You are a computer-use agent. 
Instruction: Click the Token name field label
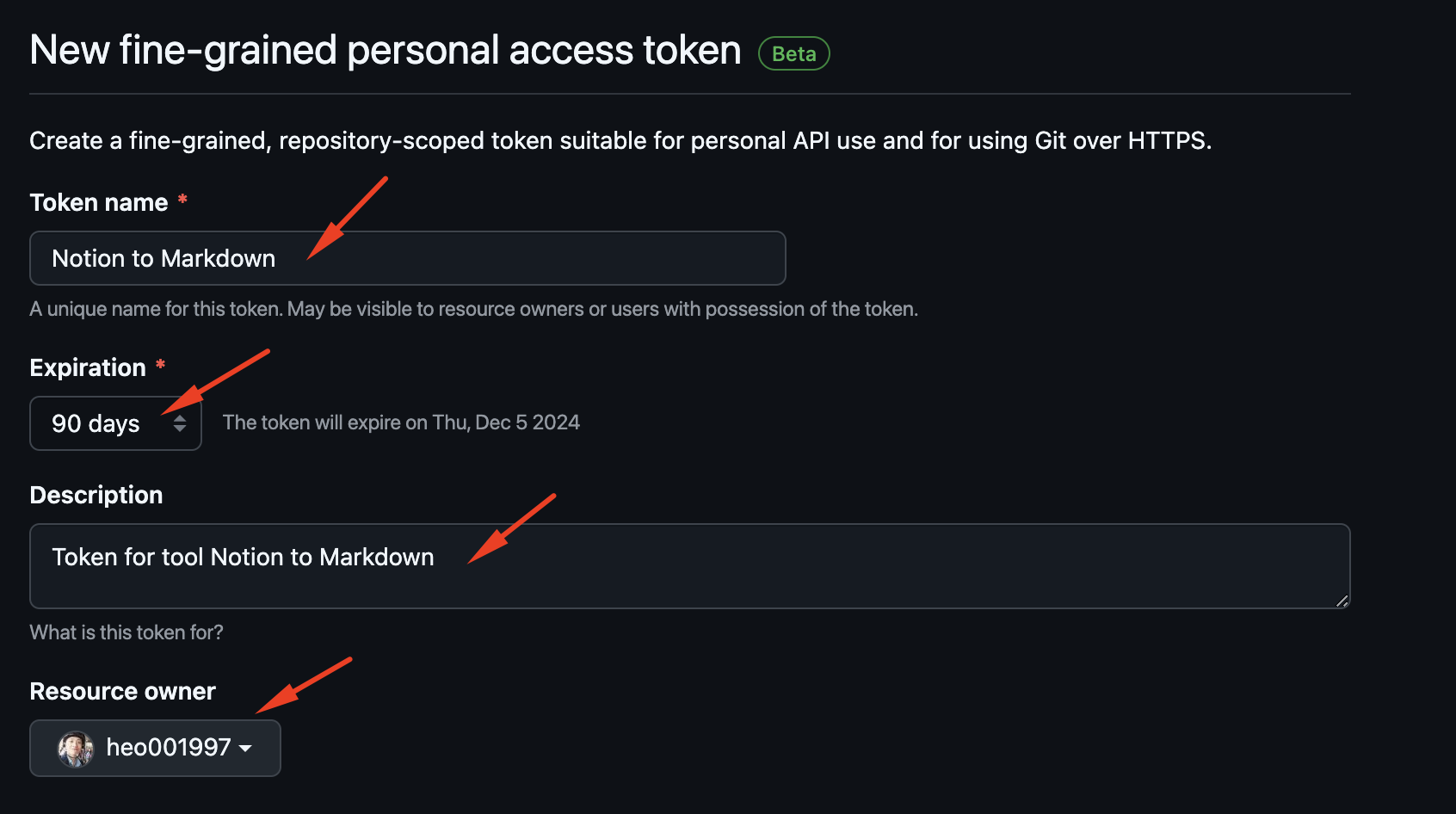(99, 202)
